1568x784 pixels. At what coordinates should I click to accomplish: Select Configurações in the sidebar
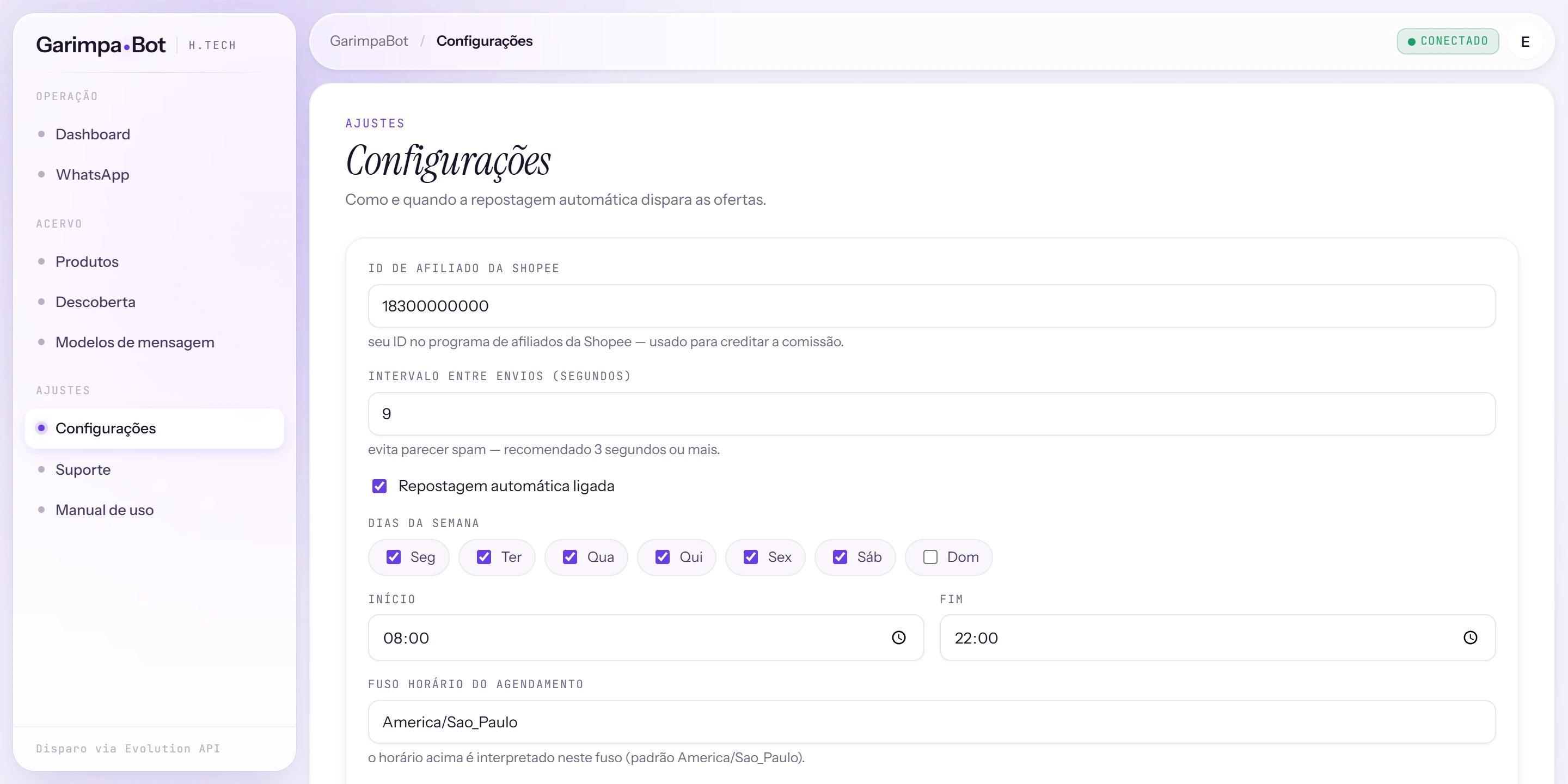[154, 428]
